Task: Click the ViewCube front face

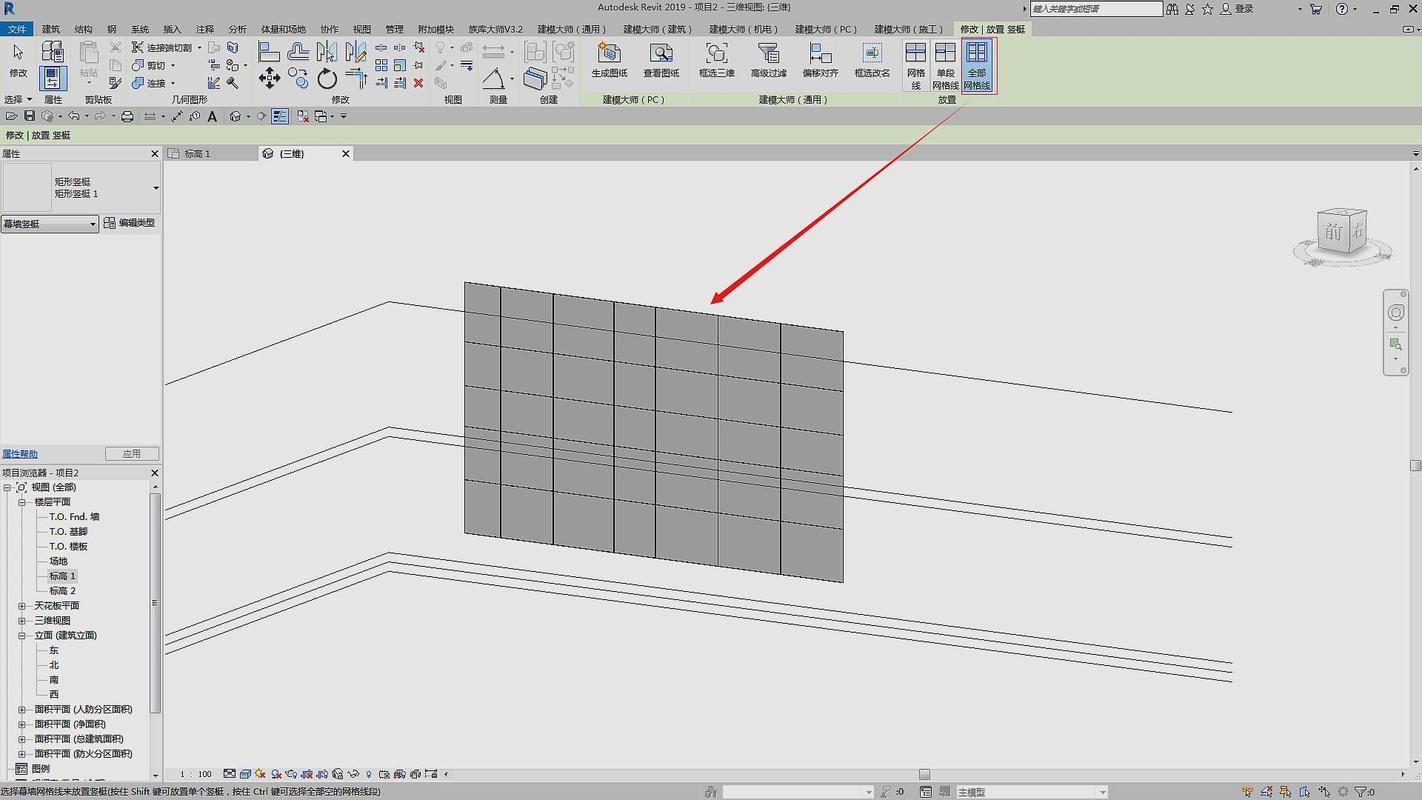Action: [1334, 233]
